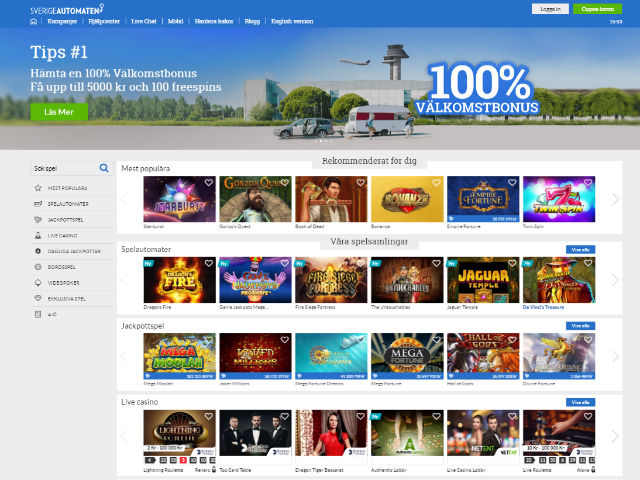Open Mest populära via star icon

pos(38,188)
